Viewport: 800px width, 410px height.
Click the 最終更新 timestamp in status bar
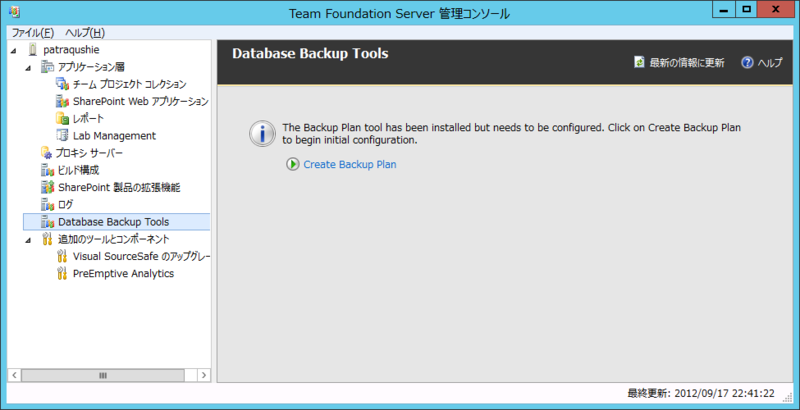pos(701,393)
